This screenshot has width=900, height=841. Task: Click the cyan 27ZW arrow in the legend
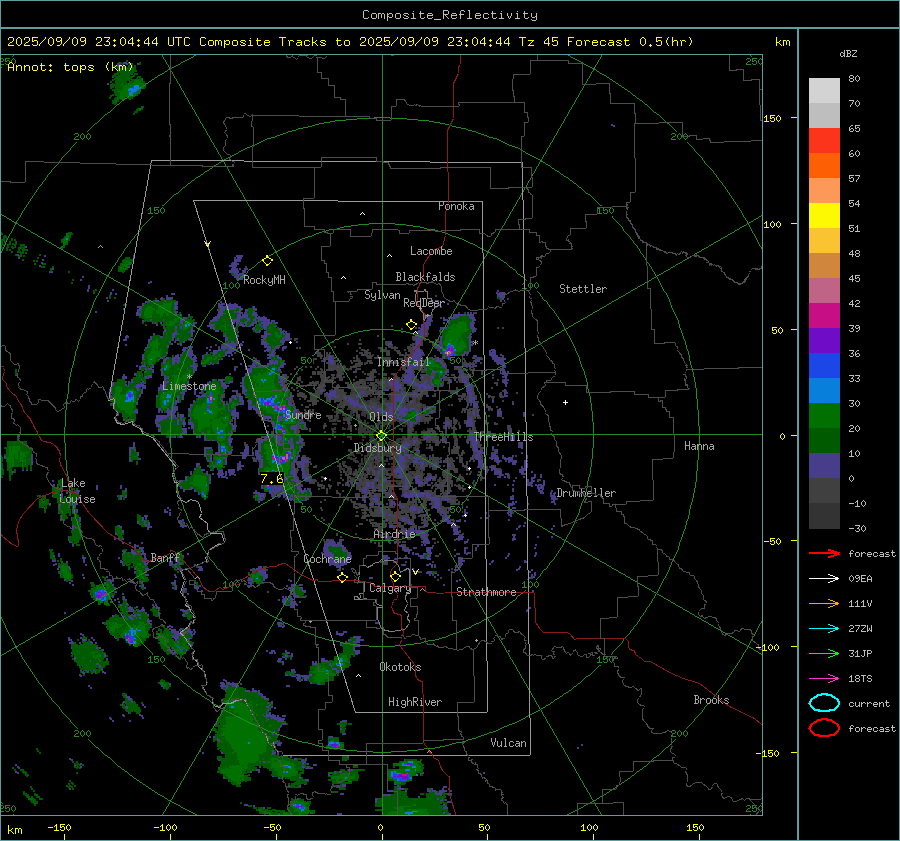824,629
